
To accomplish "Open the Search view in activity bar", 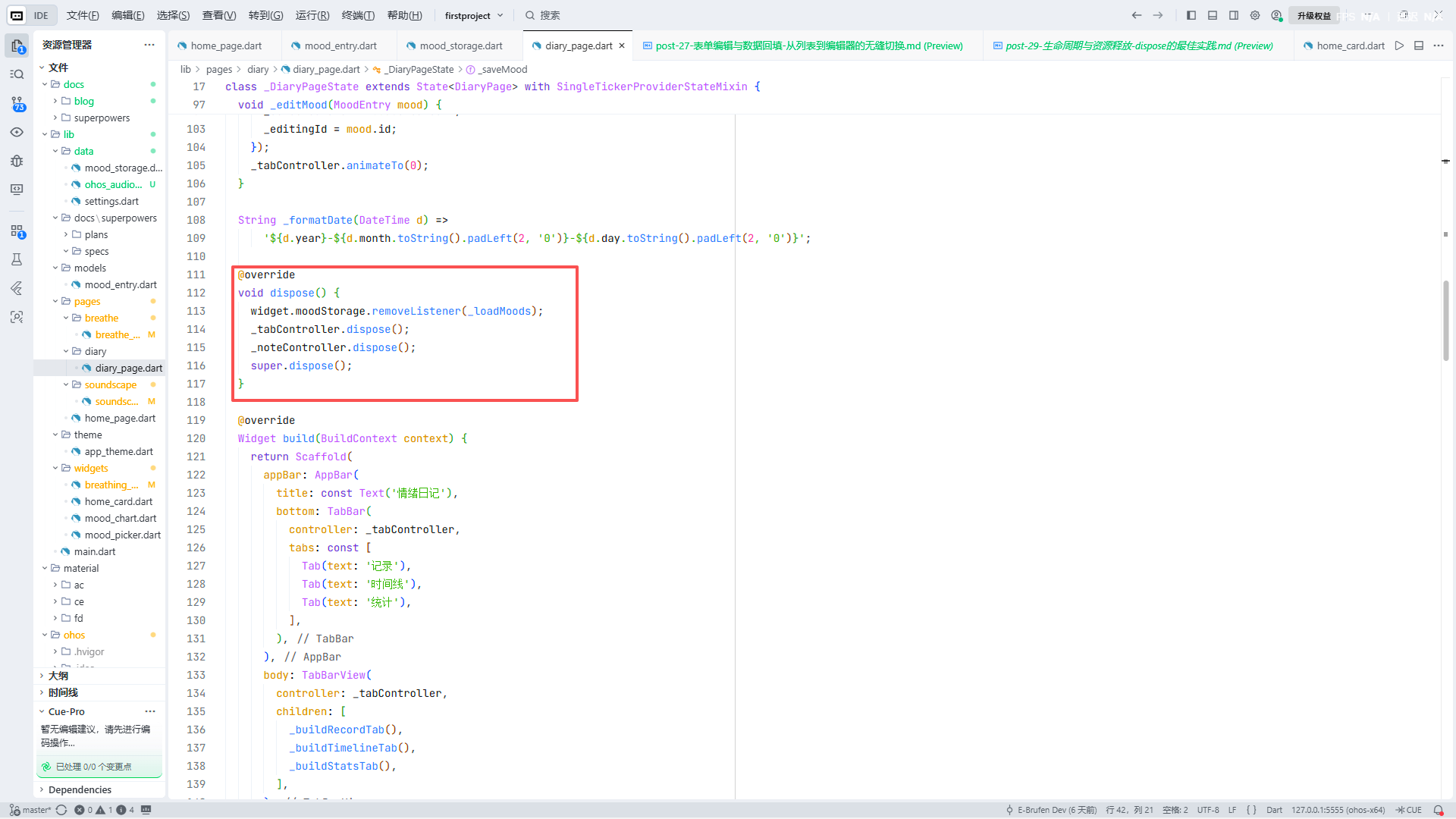I will point(17,74).
